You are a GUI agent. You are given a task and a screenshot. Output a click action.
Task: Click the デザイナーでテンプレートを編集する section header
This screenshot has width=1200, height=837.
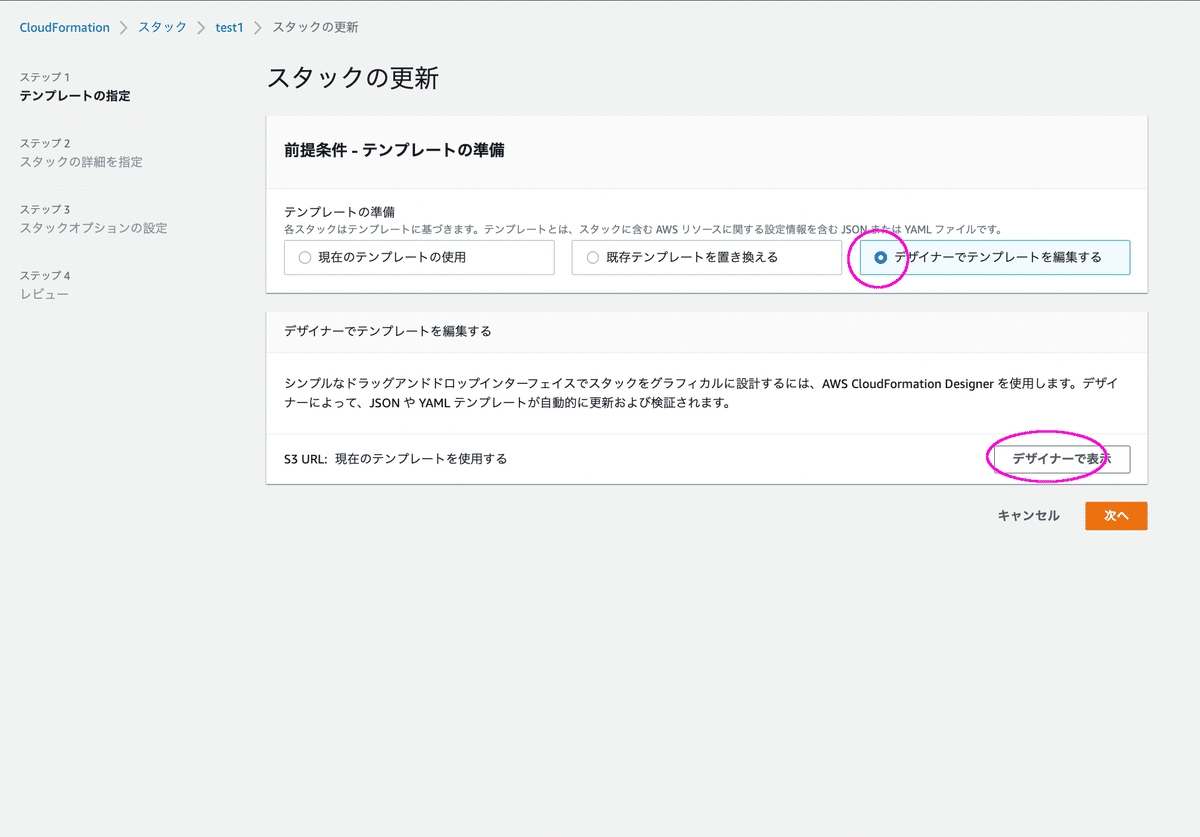[388, 331]
